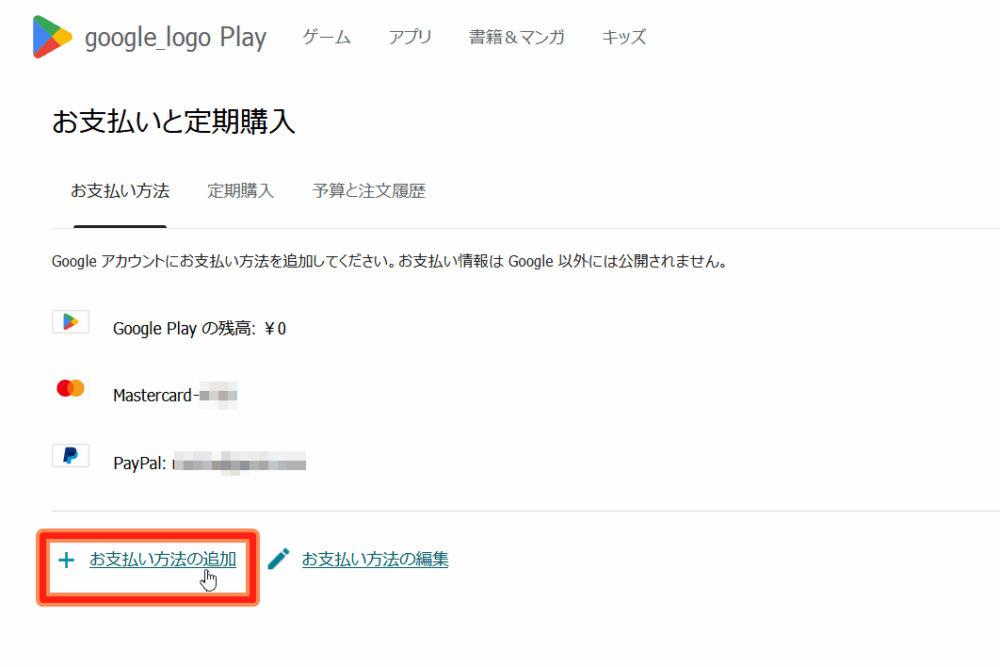Image resolution: width=1000 pixels, height=667 pixels.
Task: Open the お支払い方法の追加 link
Action: pyautogui.click(x=162, y=559)
